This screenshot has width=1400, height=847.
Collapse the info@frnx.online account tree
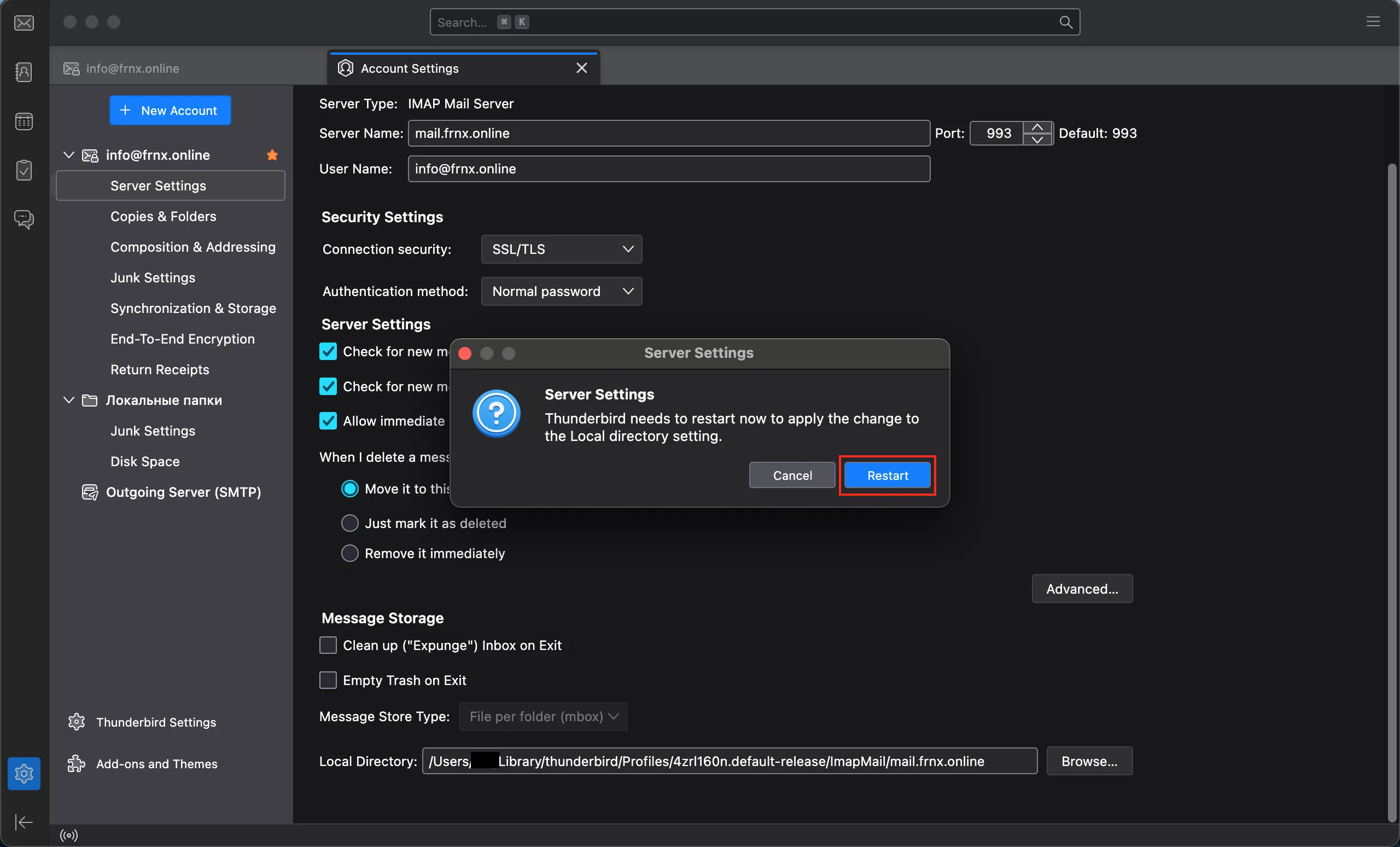click(69, 155)
